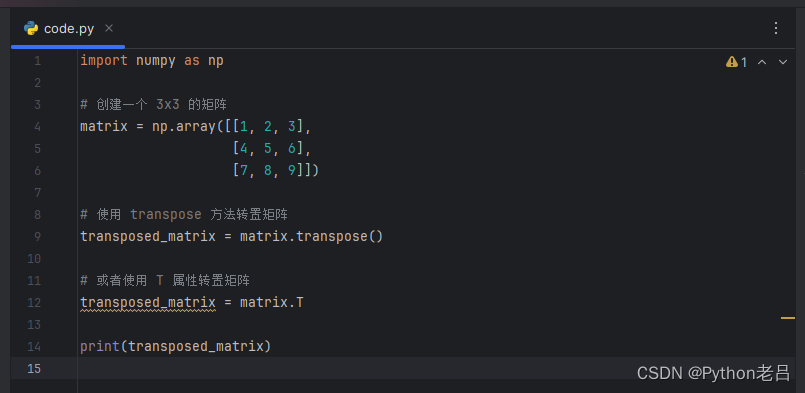Click the row '[4, 5, 6],' on line 5
805x393 pixels.
click(272, 149)
